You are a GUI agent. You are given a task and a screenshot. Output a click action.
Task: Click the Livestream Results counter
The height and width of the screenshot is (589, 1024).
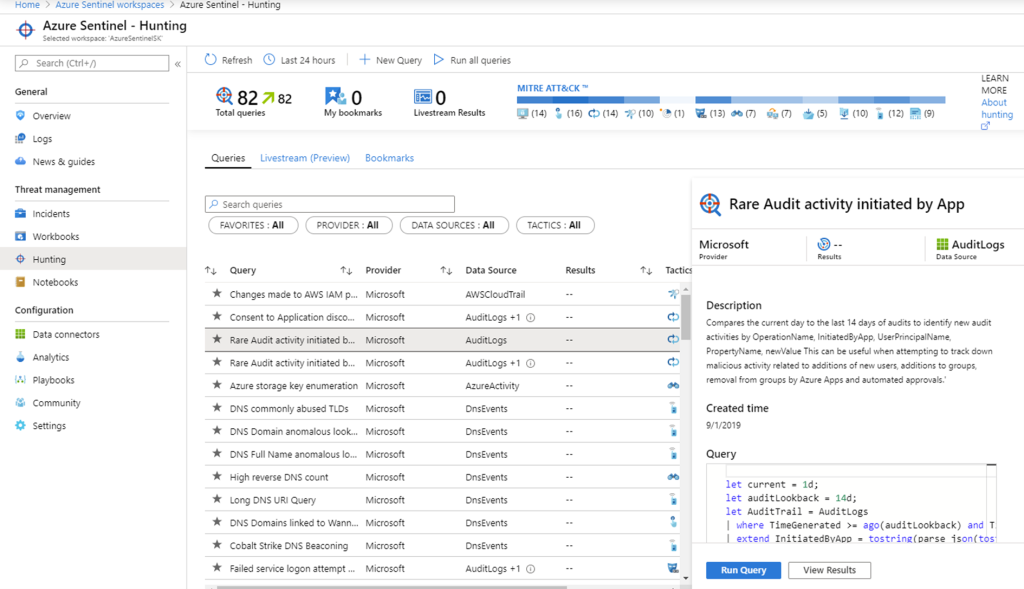tap(449, 103)
